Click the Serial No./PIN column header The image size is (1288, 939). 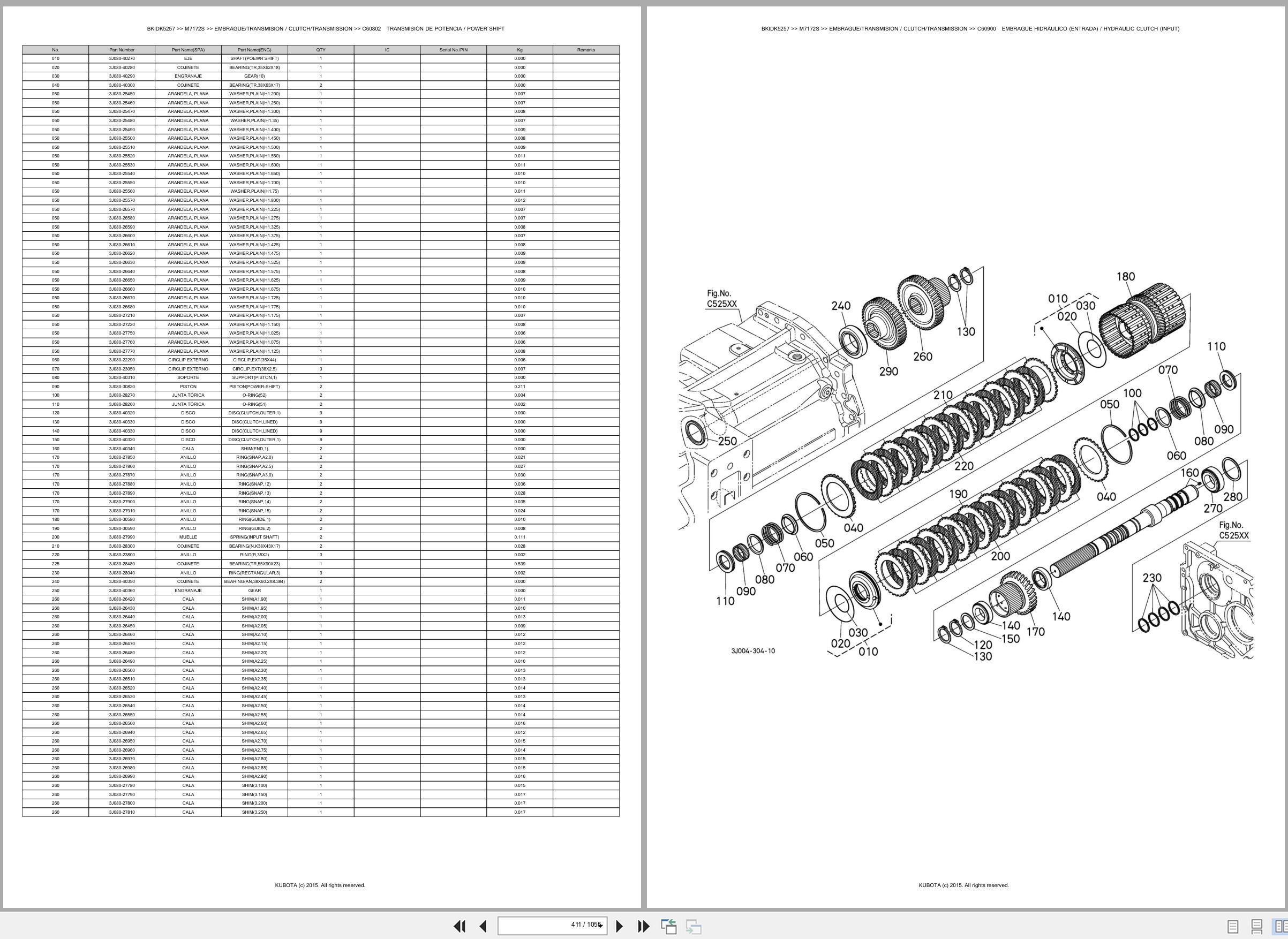click(453, 50)
